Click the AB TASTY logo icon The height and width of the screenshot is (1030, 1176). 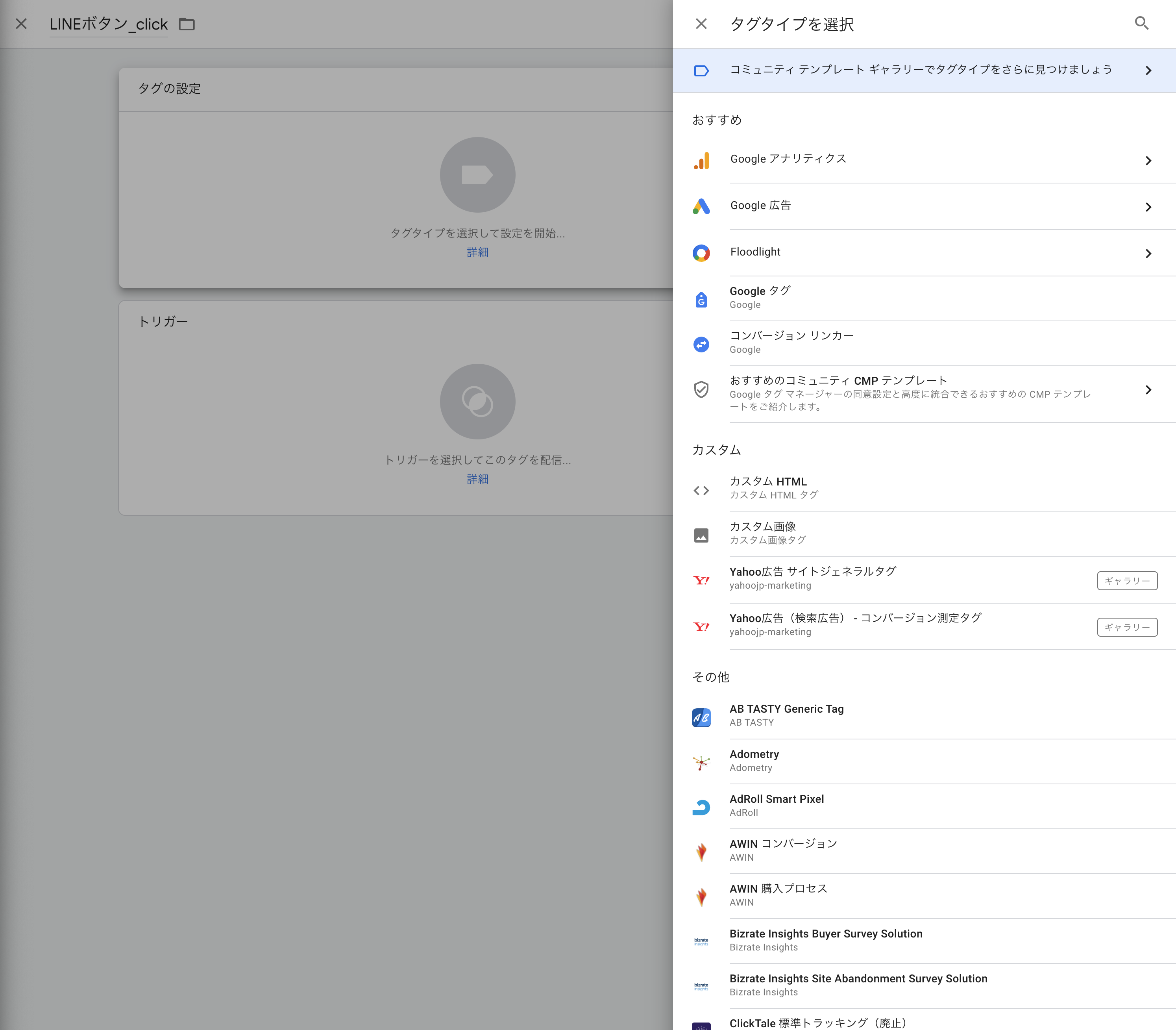[x=701, y=717]
